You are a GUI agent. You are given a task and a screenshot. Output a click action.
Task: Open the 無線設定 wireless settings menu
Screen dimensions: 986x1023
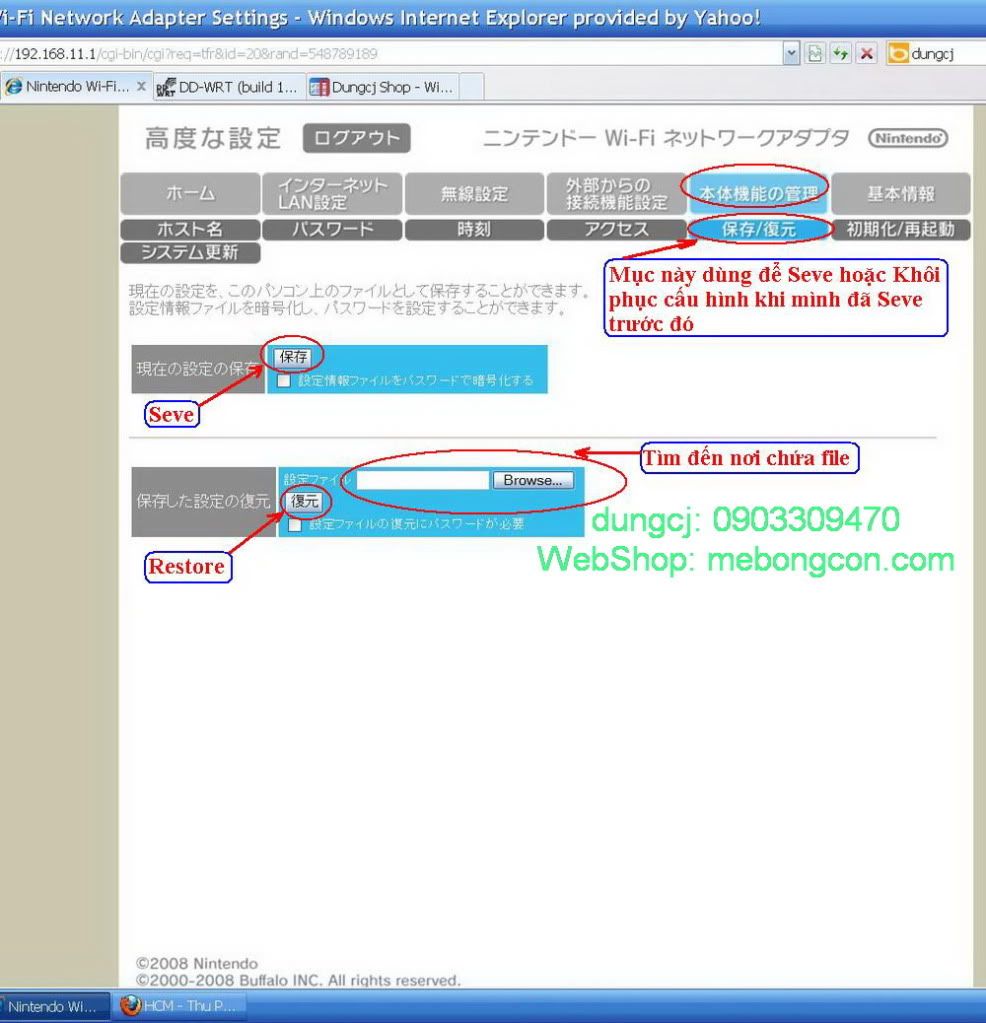[474, 194]
